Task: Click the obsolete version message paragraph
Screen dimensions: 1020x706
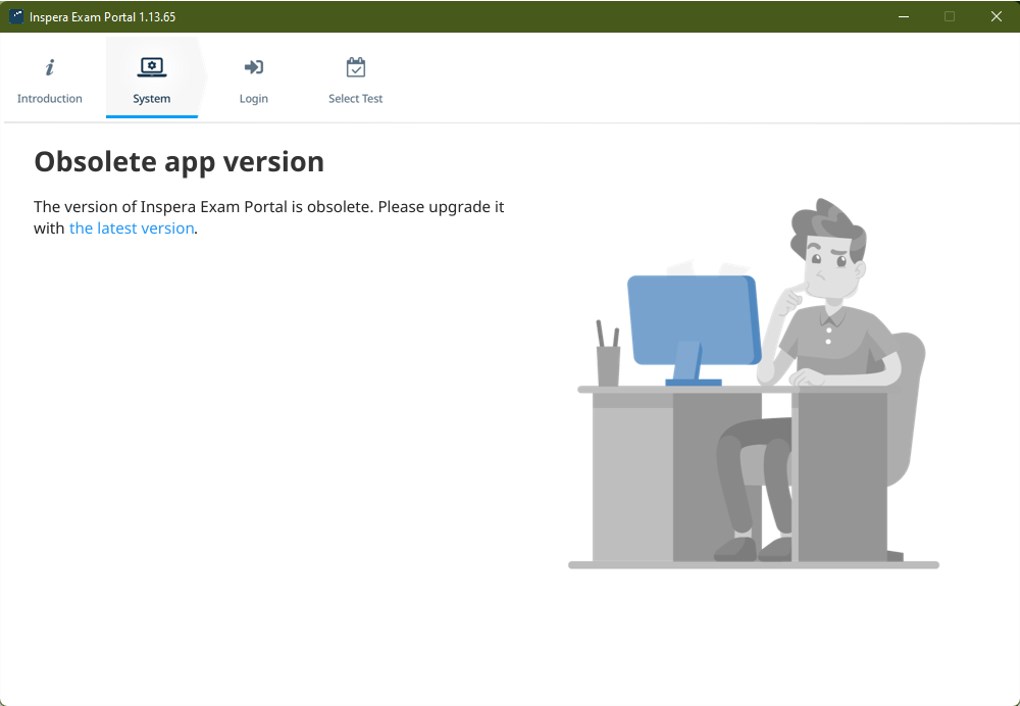Action: [269, 217]
